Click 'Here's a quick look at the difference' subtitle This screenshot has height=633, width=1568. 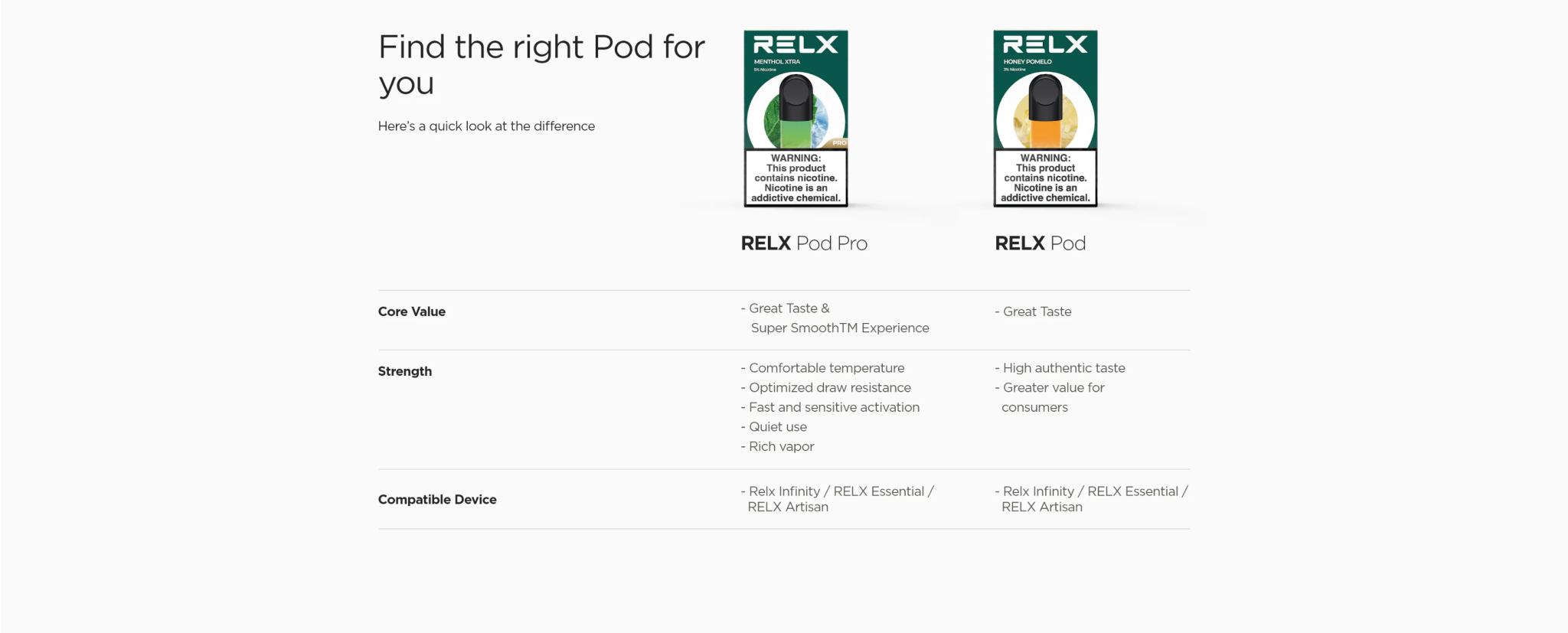[486, 126]
